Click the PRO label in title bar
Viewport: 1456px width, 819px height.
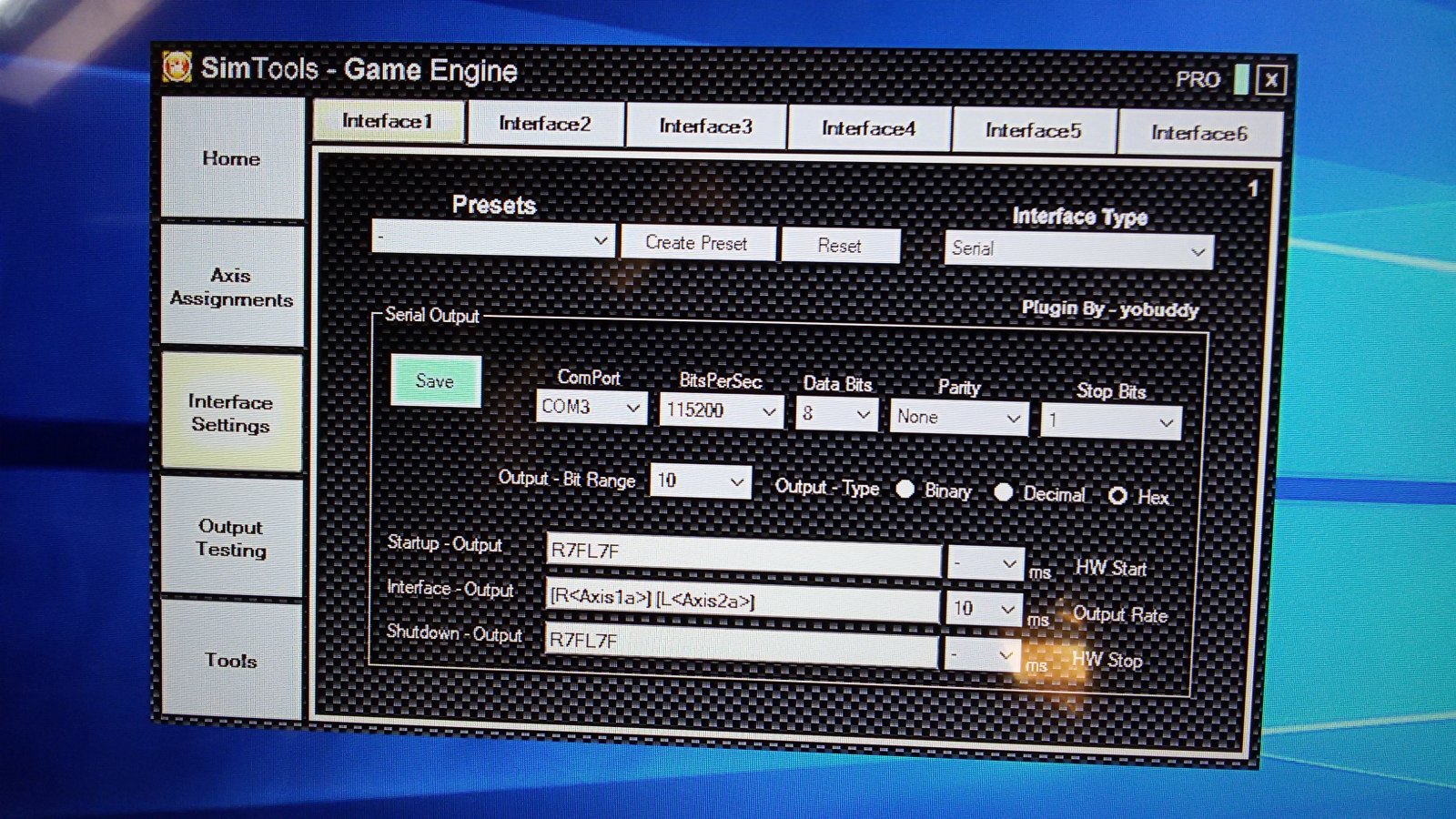(x=1198, y=79)
